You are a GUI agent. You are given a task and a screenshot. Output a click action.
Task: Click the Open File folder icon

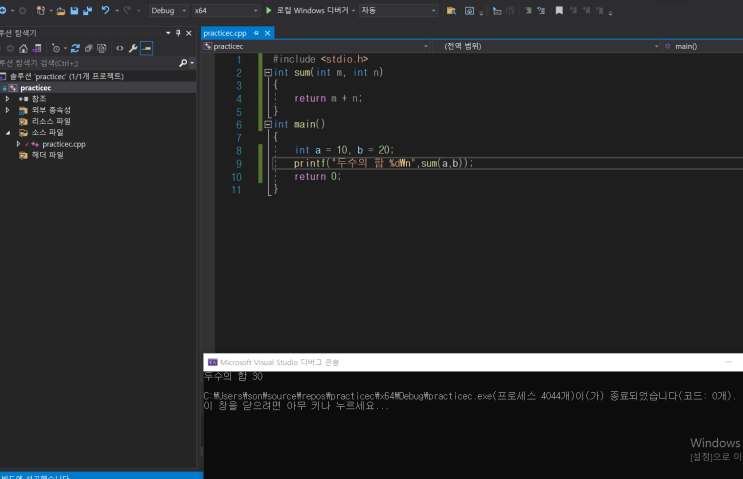61,10
